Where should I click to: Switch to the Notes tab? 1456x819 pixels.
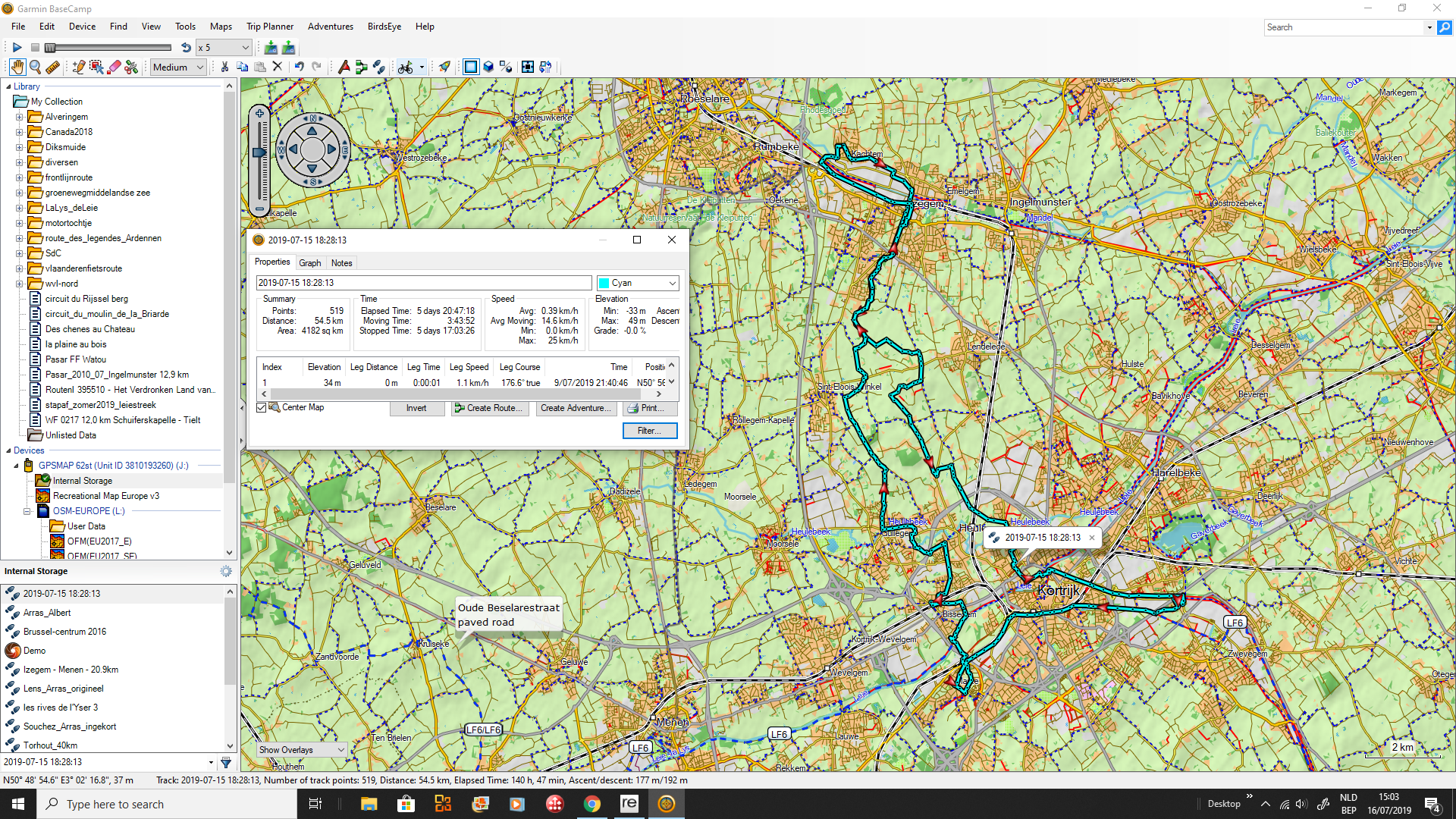341,263
